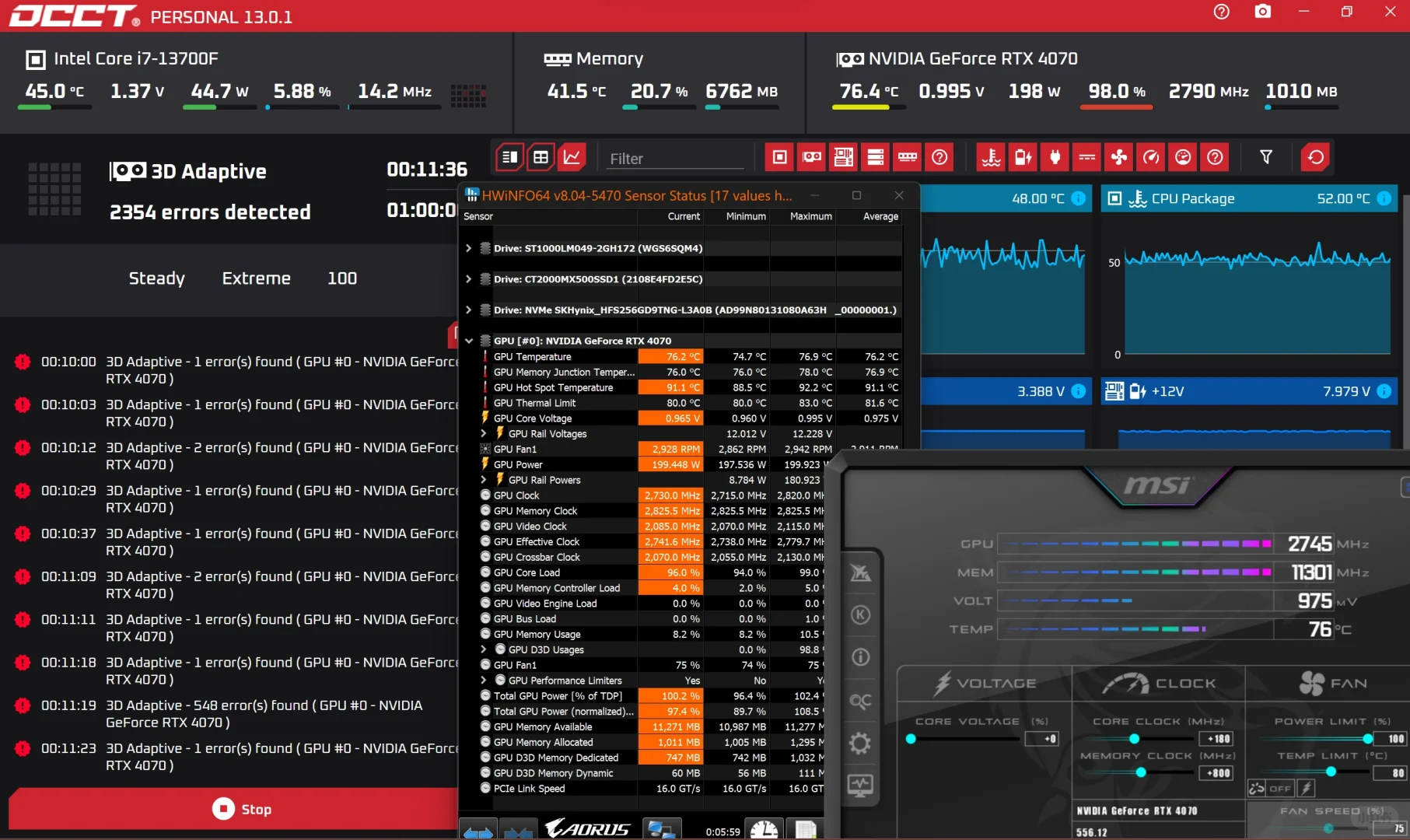
Task: Switch OCCT monitoring to graph view
Action: pos(572,158)
